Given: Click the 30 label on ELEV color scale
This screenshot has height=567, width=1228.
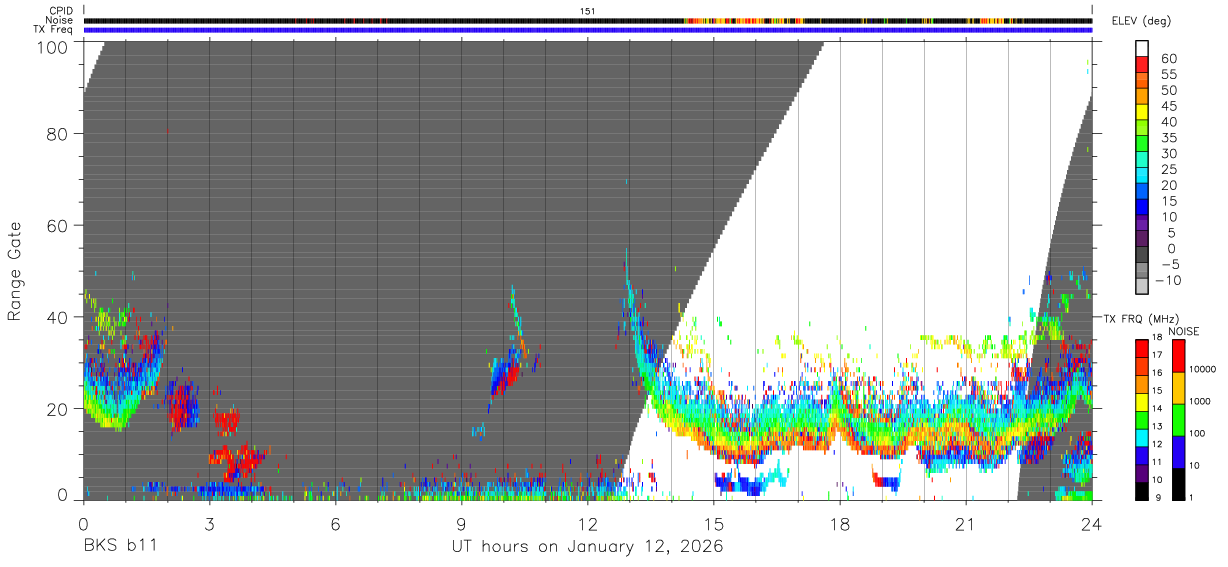Looking at the screenshot, I should [x=1168, y=153].
